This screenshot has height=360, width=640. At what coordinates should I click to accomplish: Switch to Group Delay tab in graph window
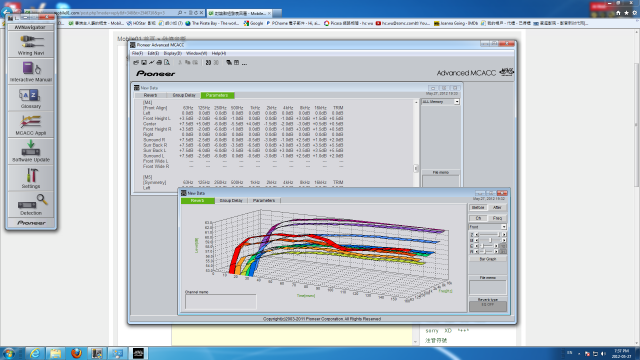[x=231, y=201]
